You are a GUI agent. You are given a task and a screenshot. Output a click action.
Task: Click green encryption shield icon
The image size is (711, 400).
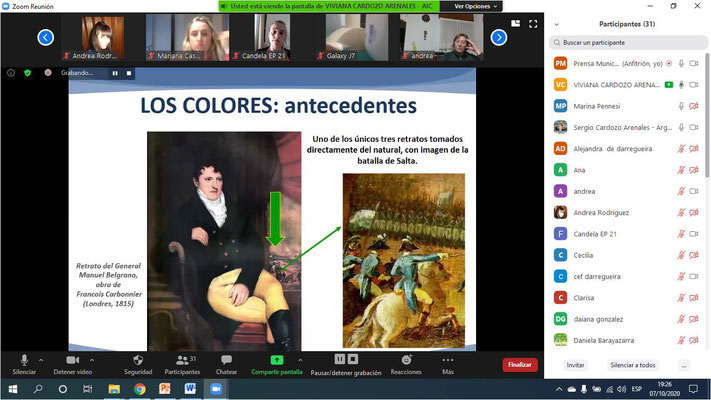(28, 73)
